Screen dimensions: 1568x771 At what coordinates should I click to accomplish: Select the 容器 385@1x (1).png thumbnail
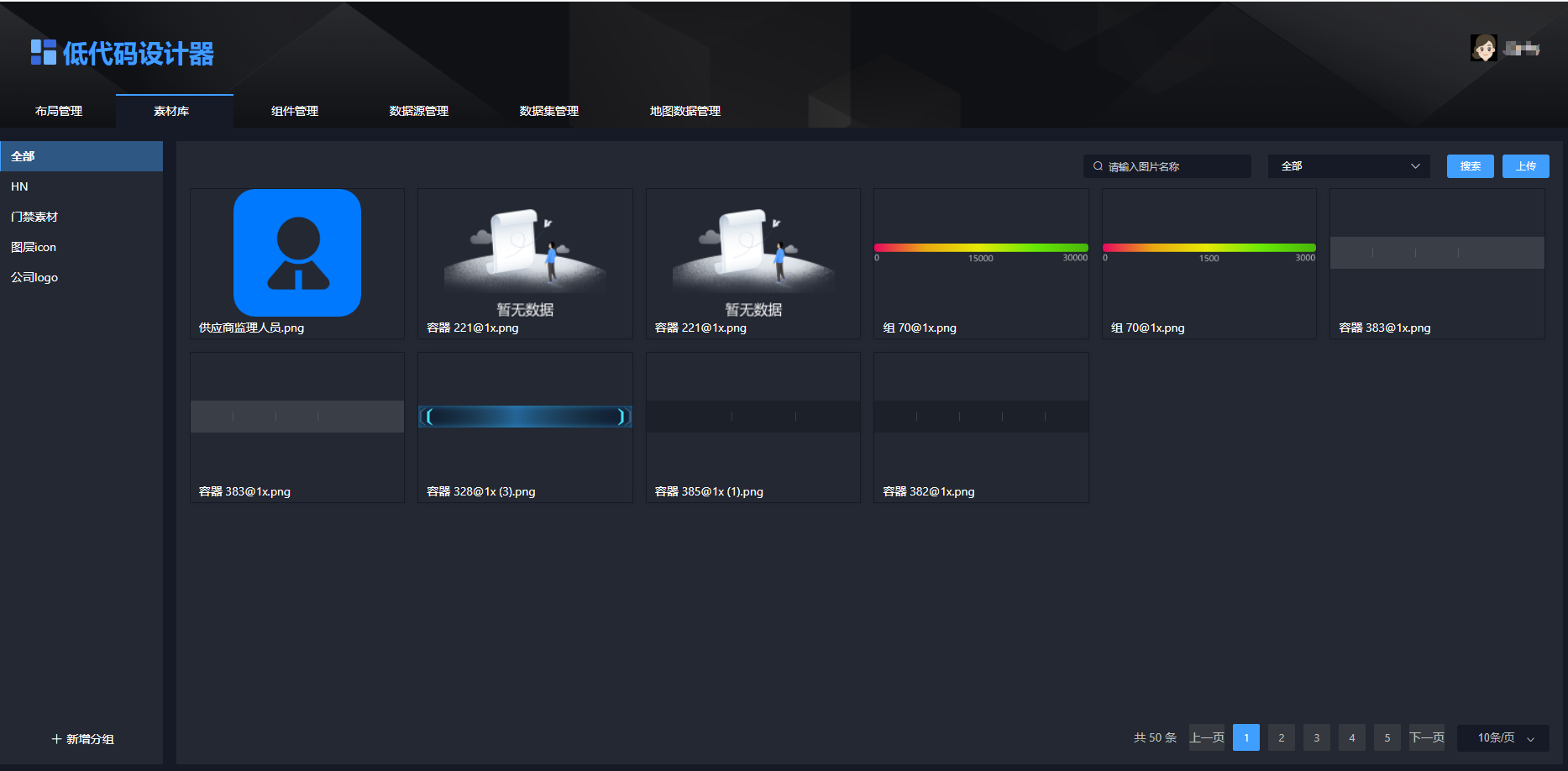753,427
